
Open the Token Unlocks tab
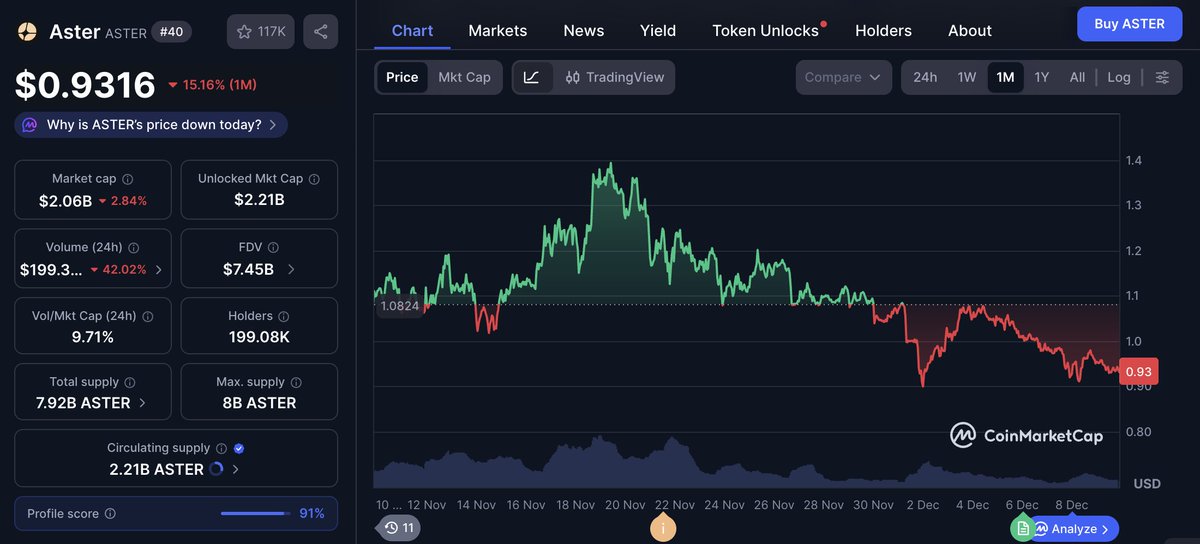click(x=765, y=30)
